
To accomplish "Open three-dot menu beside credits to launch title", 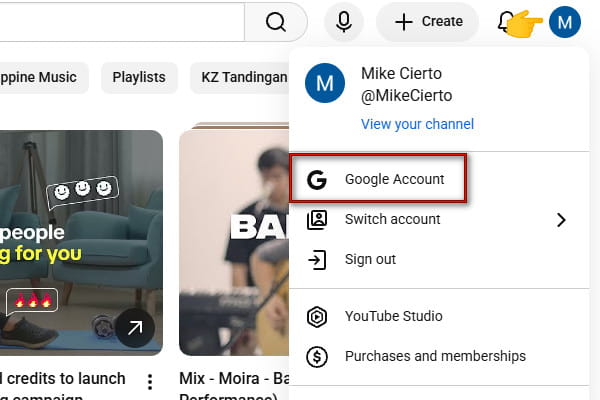I will (x=150, y=382).
